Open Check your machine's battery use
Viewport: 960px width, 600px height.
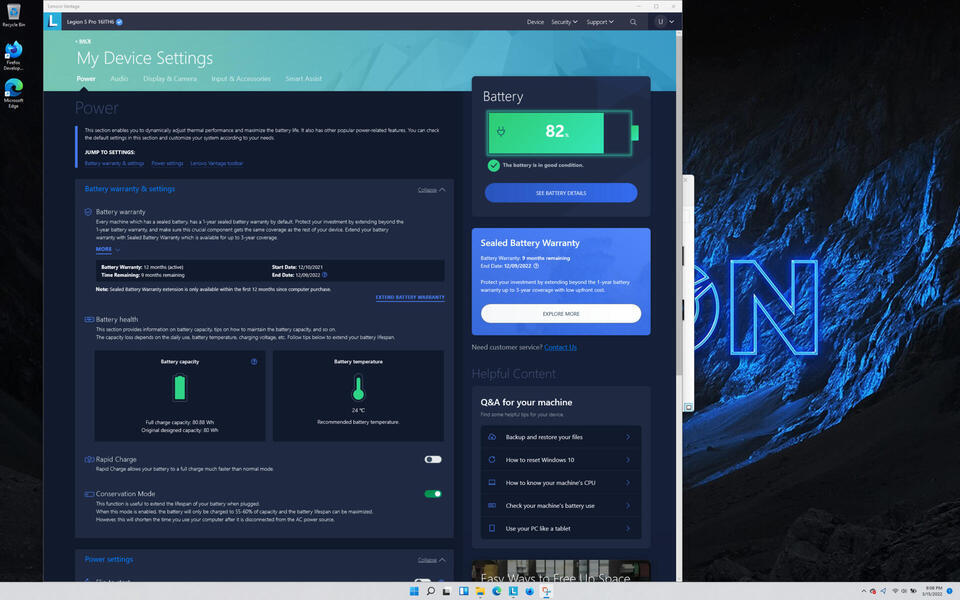click(561, 506)
